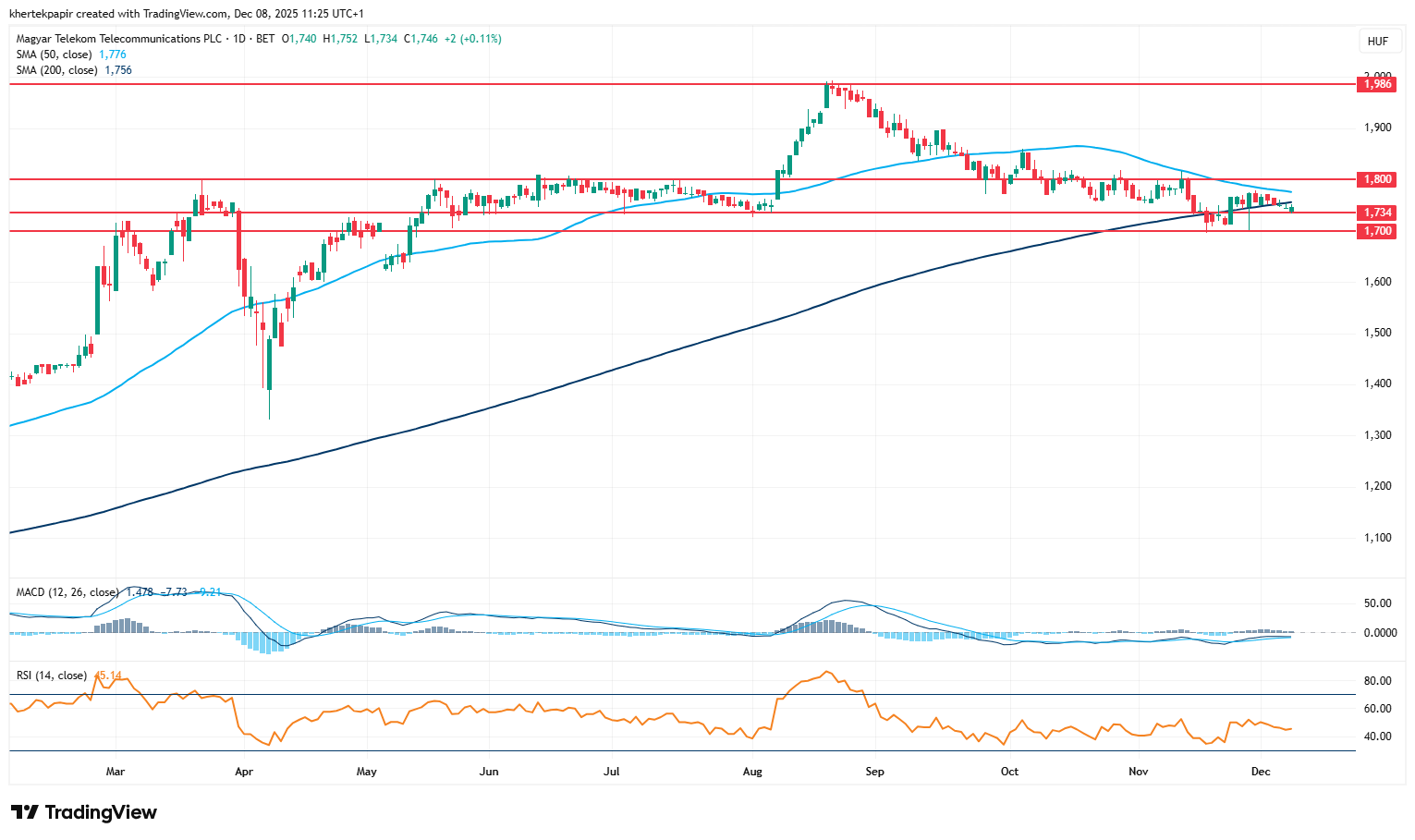1415x840 pixels.
Task: Click the orange RSI value 45.14
Action: tap(108, 676)
